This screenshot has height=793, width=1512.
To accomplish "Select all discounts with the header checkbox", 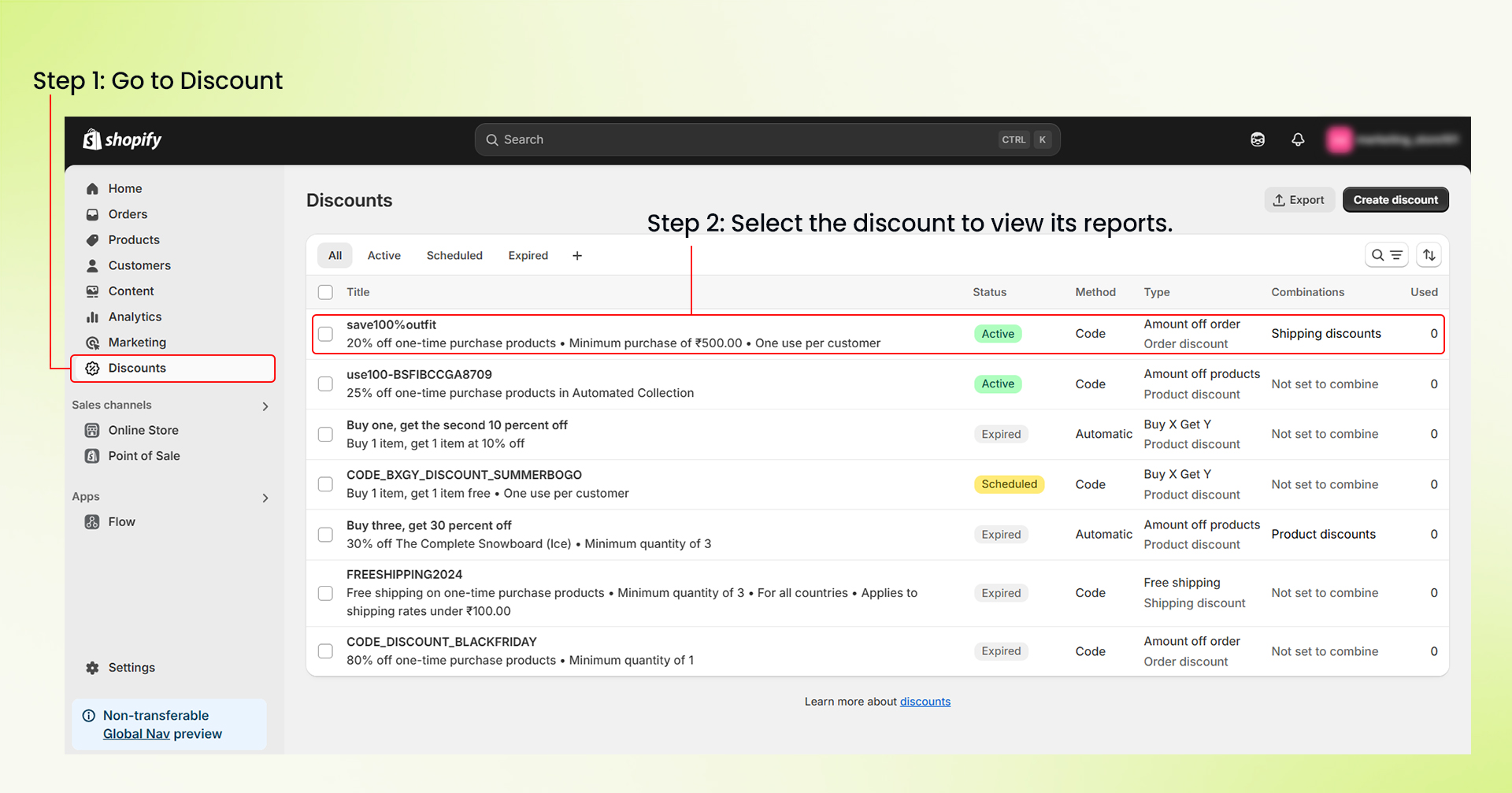I will 325,292.
